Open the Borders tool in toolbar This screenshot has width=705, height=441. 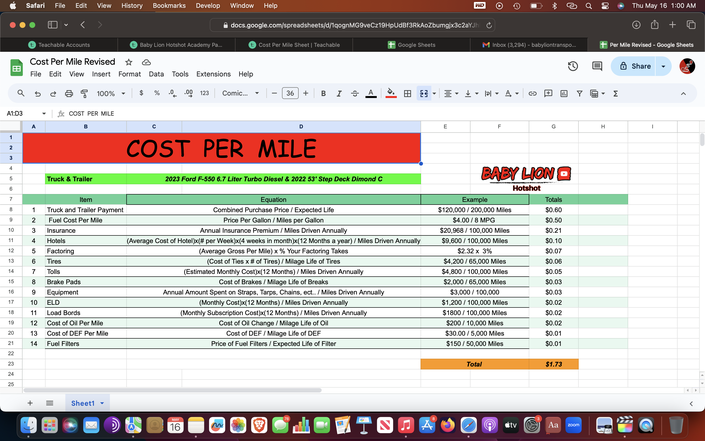click(407, 93)
